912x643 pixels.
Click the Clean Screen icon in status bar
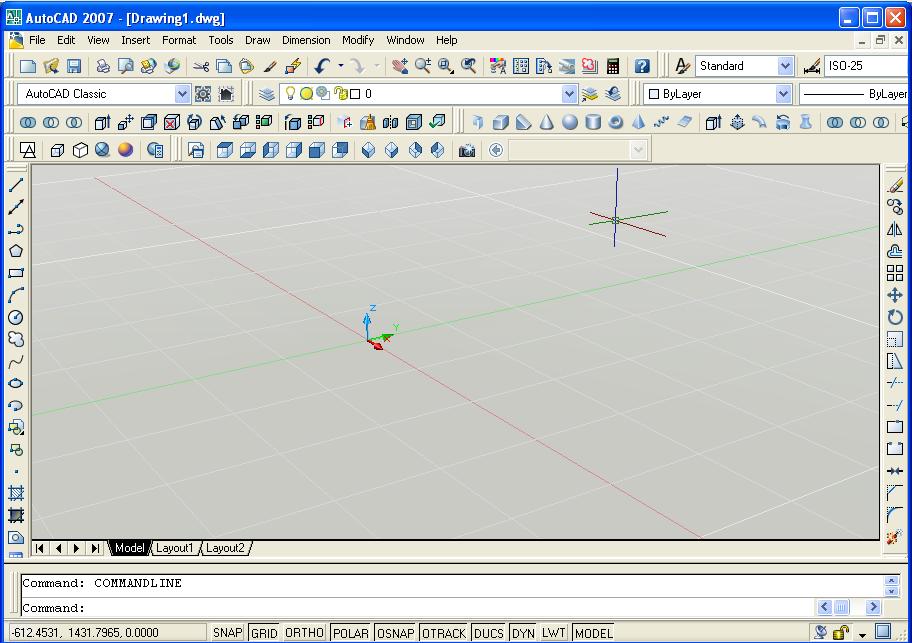click(883, 631)
